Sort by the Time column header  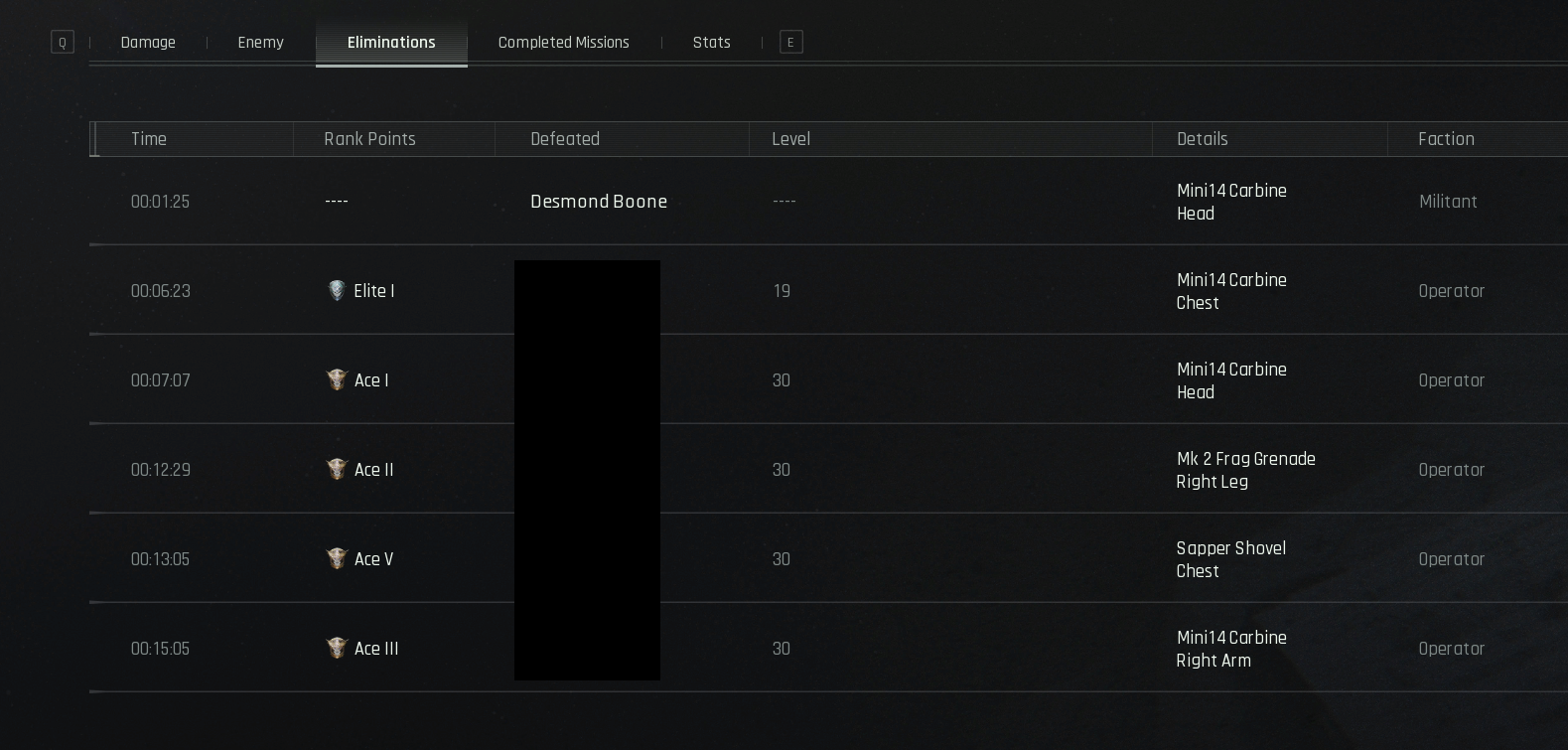149,139
